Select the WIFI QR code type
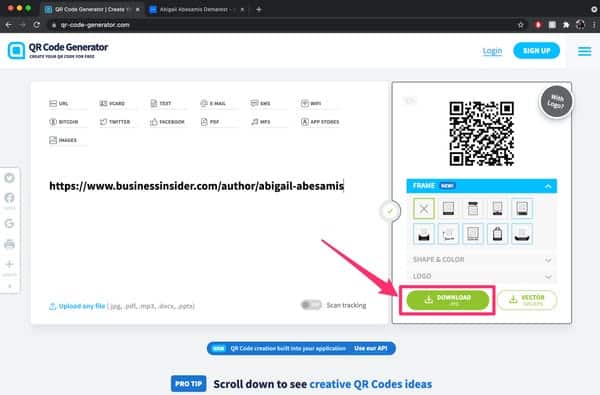This screenshot has width=600, height=395. [x=311, y=103]
